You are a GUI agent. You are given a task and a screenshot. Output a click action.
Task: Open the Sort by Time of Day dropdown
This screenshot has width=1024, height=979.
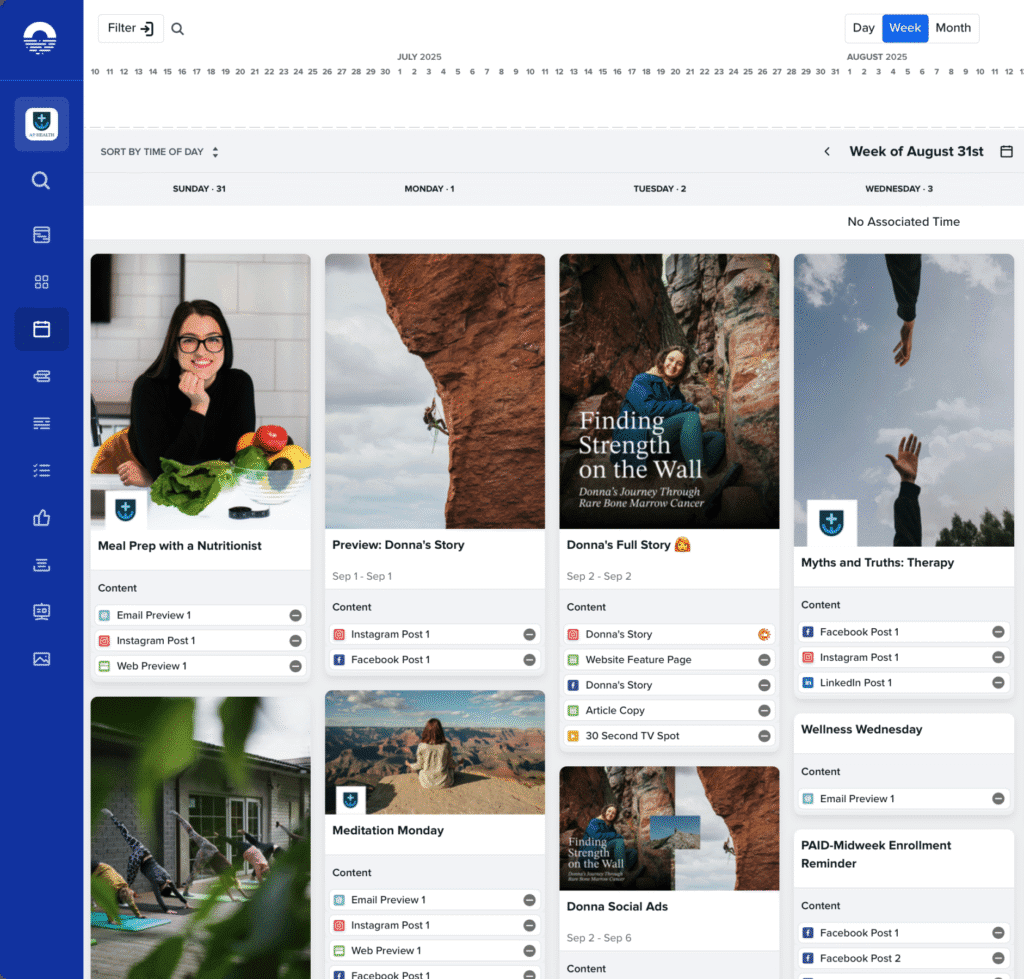point(159,152)
